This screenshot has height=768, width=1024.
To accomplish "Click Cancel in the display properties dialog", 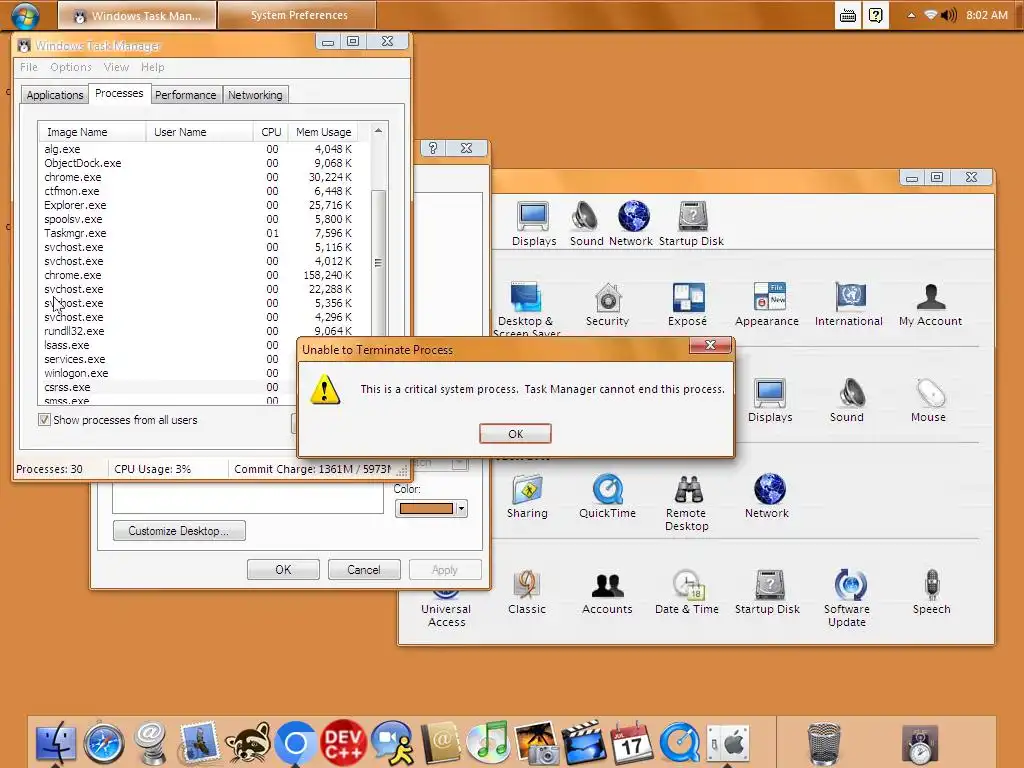I will tap(364, 569).
